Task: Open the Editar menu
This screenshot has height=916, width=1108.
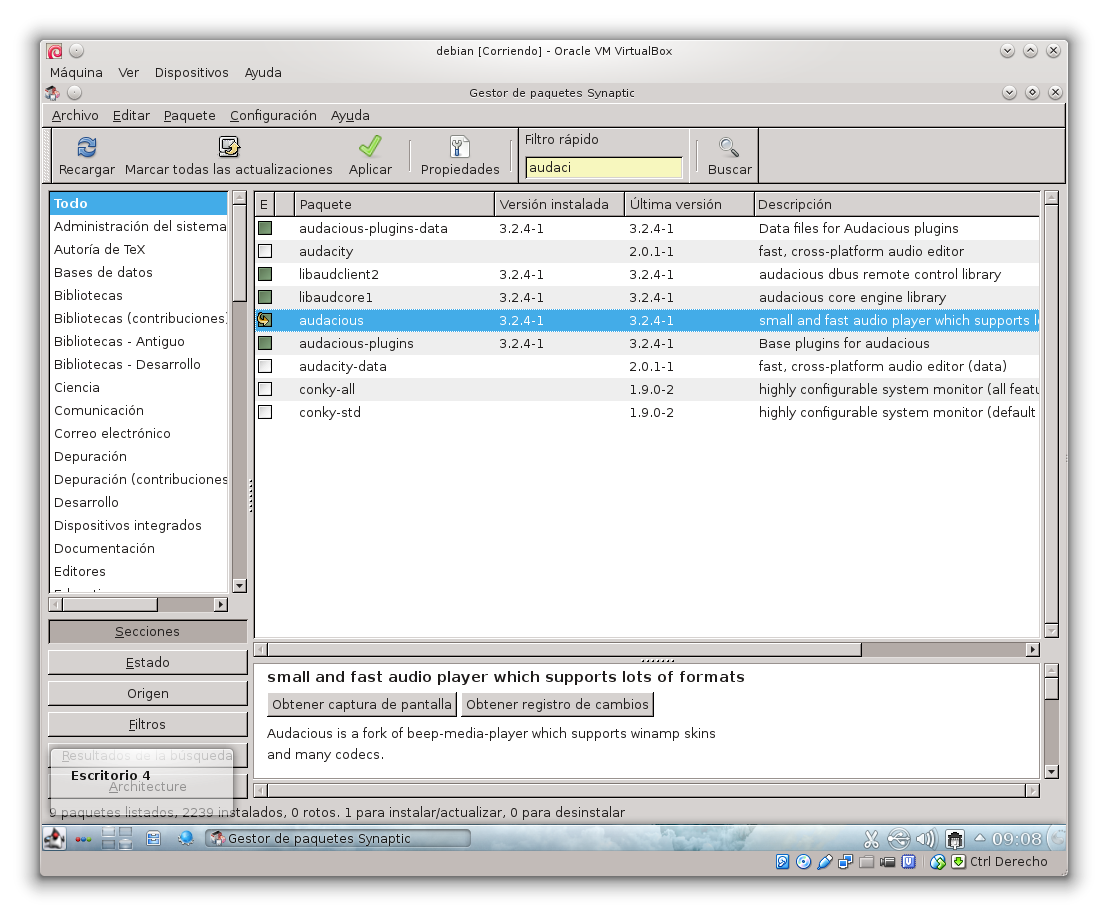Action: (131, 115)
